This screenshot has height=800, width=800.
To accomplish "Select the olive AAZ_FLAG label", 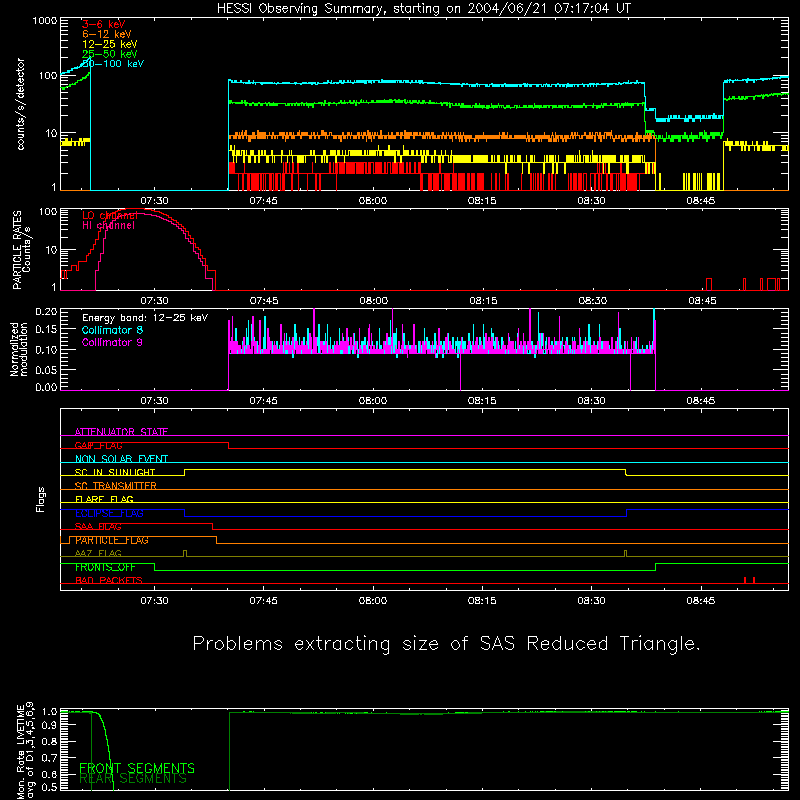I will click(x=98, y=554).
